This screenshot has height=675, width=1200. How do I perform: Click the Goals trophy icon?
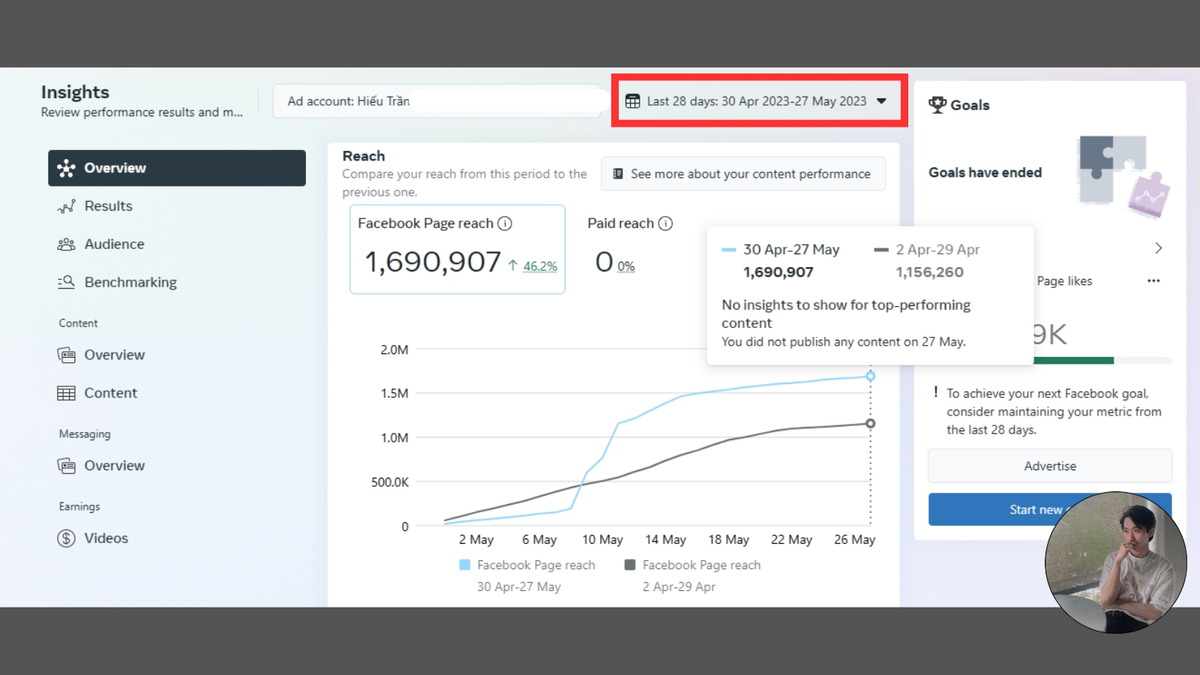(937, 105)
